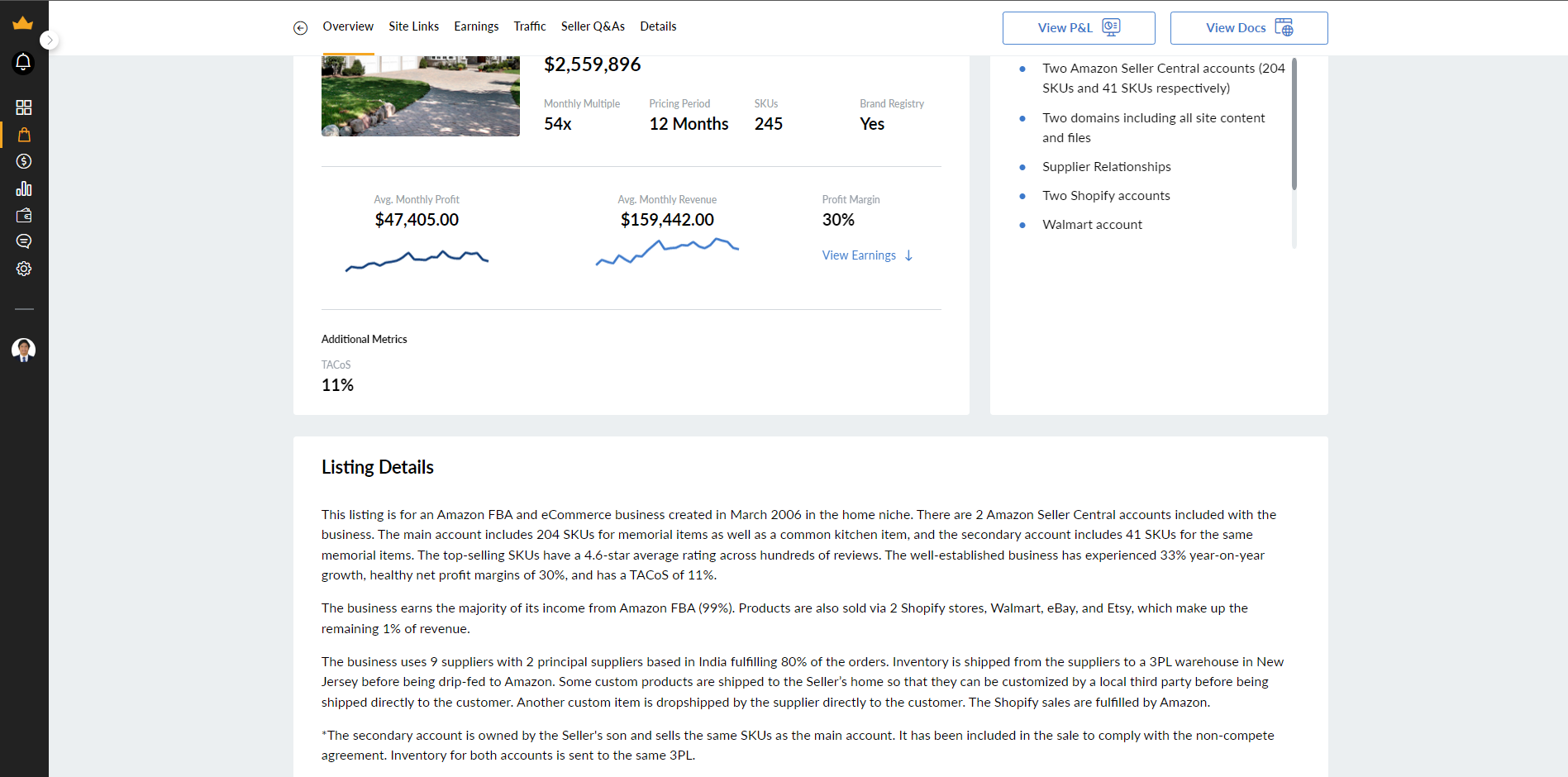Viewport: 1568px width, 777px height.
Task: Click the Two Shopify accounts list item
Action: pyautogui.click(x=1106, y=196)
